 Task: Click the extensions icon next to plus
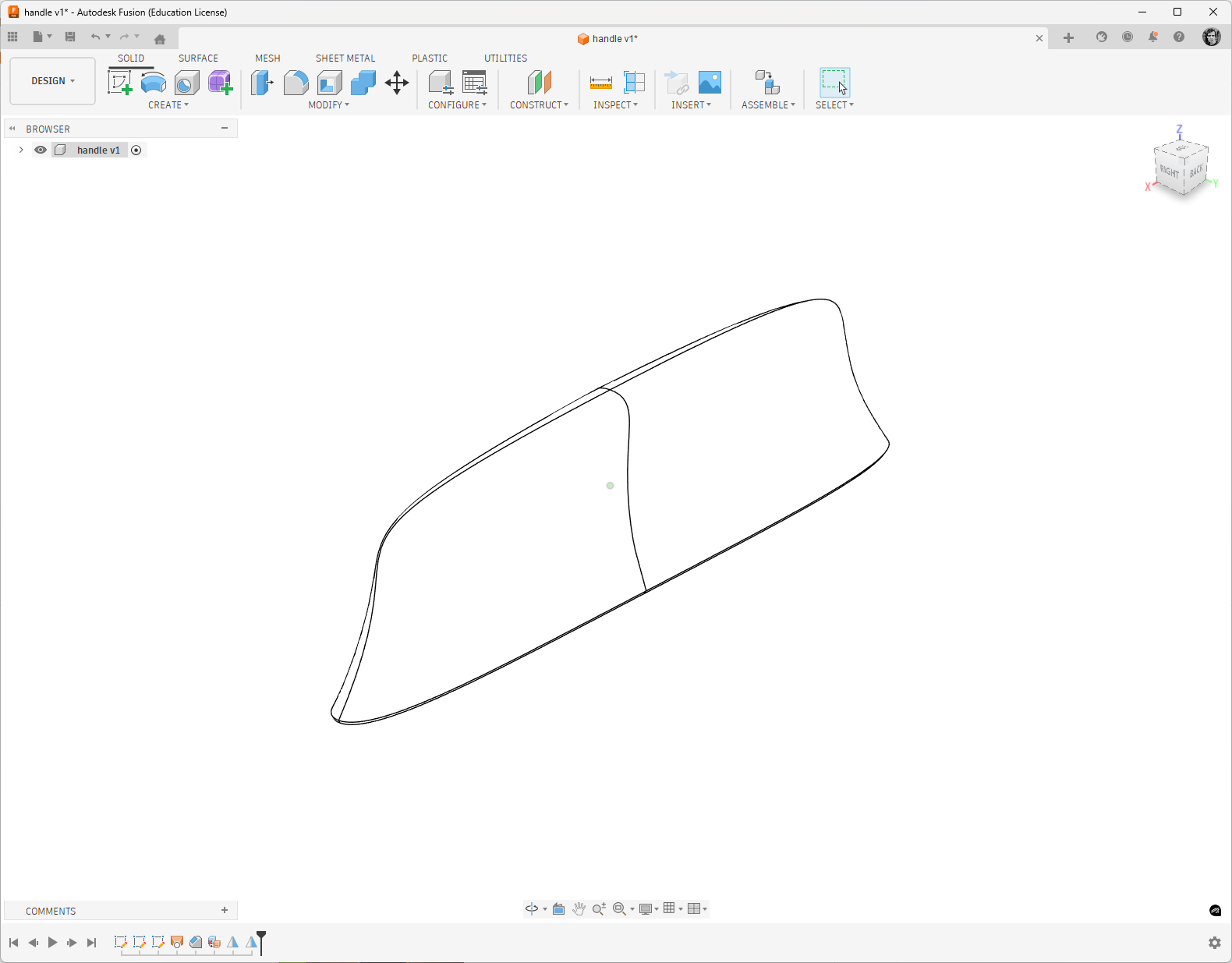coord(1102,37)
